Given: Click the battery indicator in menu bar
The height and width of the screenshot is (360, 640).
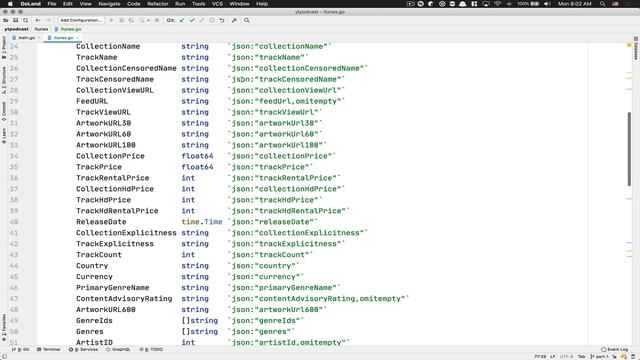Looking at the screenshot, I should click(529, 4).
